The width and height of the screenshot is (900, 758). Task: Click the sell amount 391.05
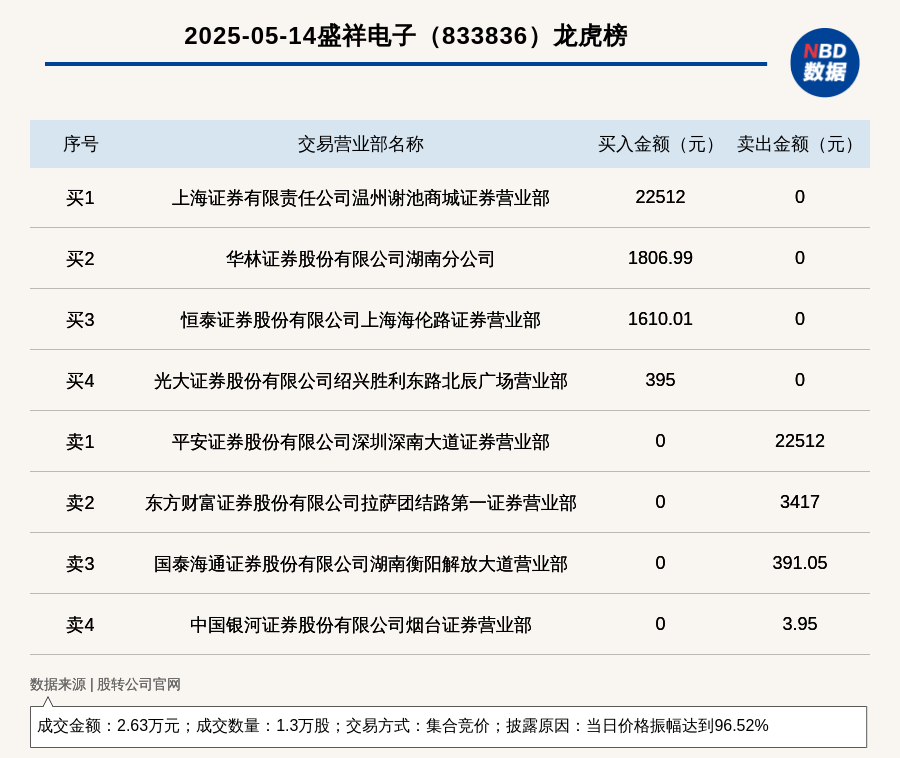coord(800,563)
